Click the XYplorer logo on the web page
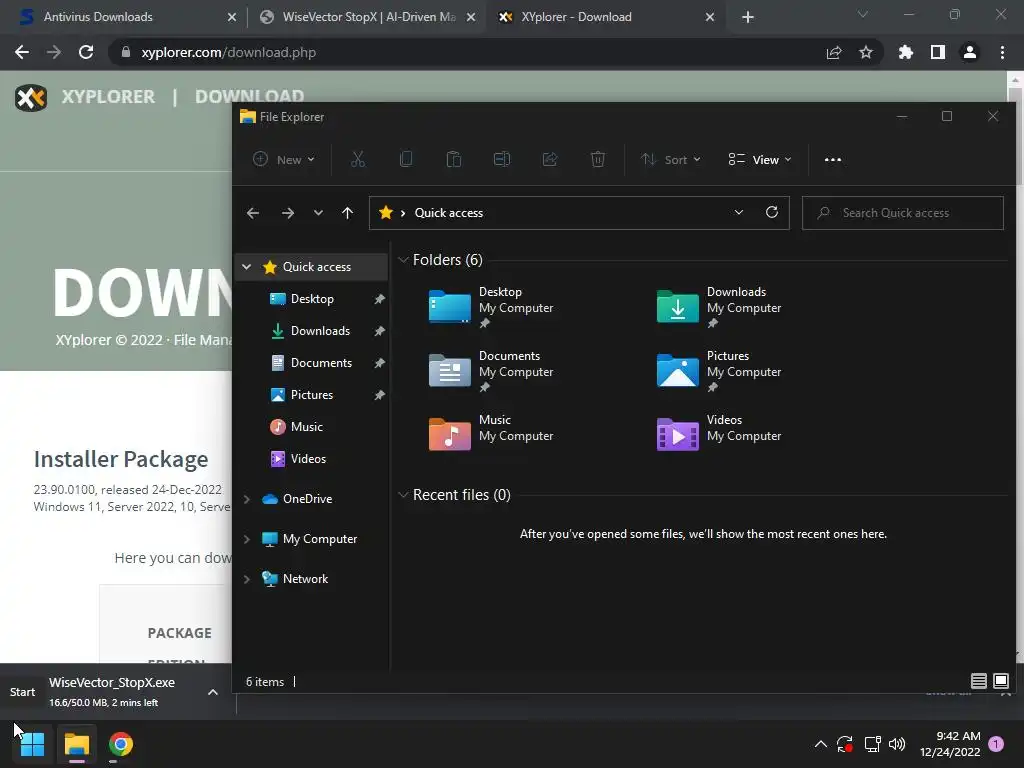 click(x=31, y=97)
